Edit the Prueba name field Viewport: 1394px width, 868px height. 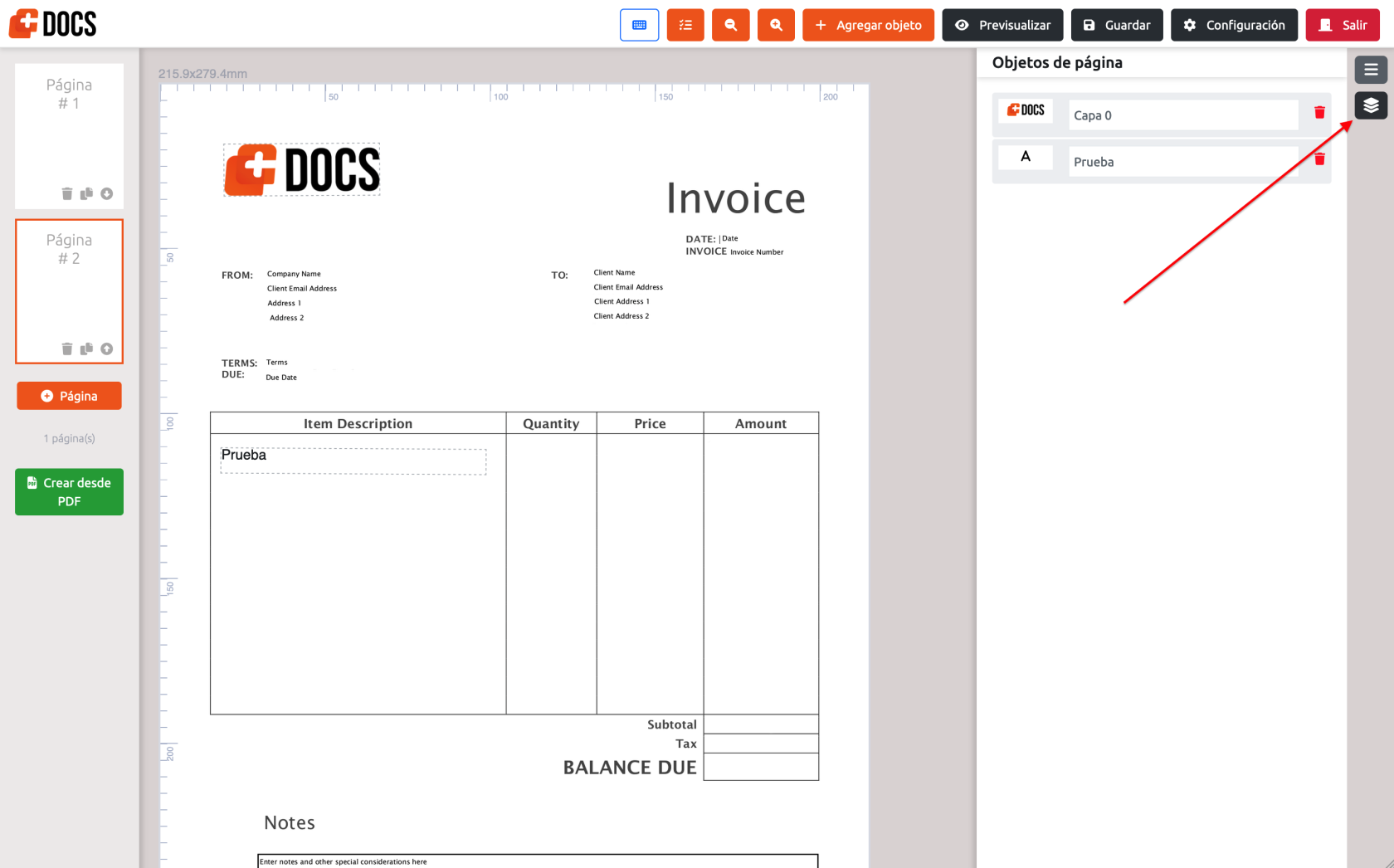click(1183, 162)
